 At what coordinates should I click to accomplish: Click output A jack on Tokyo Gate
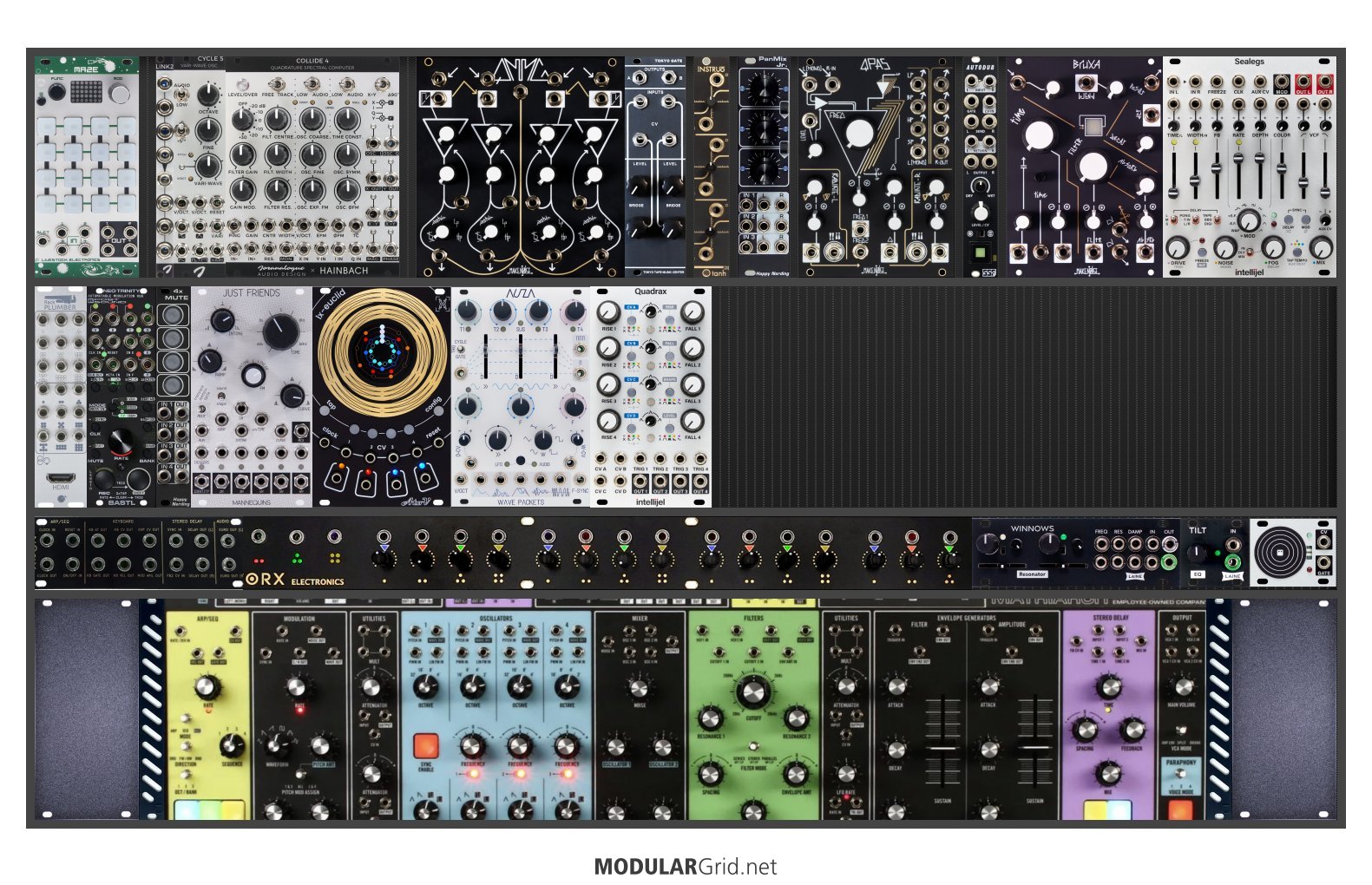[x=640, y=78]
